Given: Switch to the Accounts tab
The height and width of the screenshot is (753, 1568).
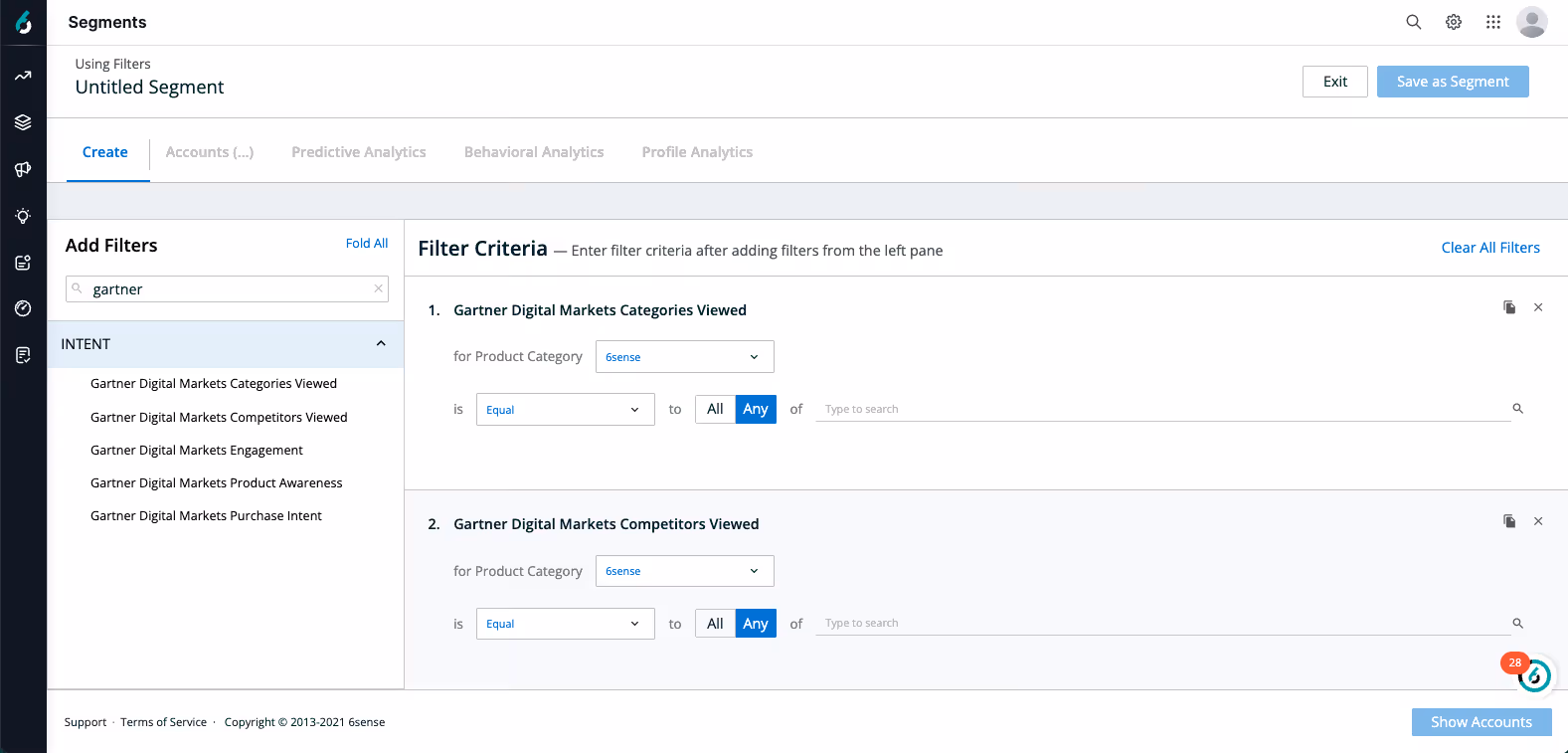Looking at the screenshot, I should pos(210,152).
